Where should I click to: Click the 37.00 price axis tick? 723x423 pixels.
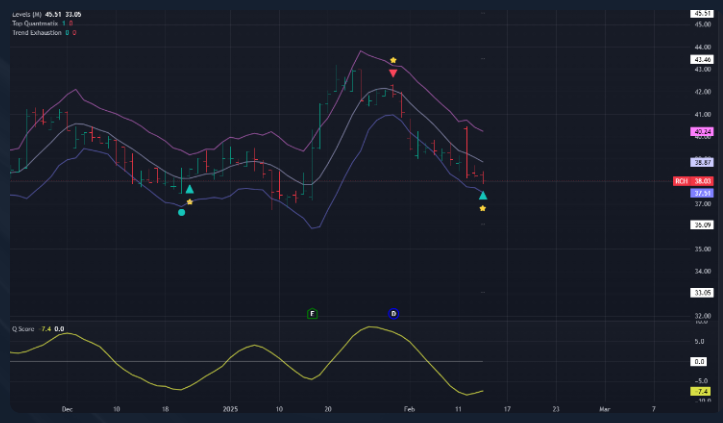pyautogui.click(x=703, y=203)
